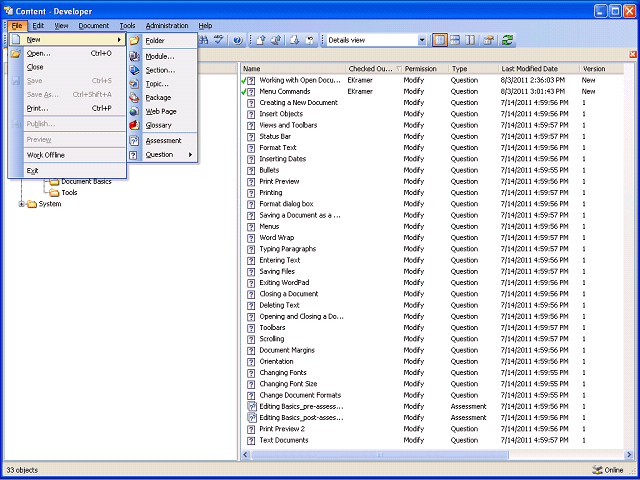Select the horizontal split layout icon

(455, 40)
